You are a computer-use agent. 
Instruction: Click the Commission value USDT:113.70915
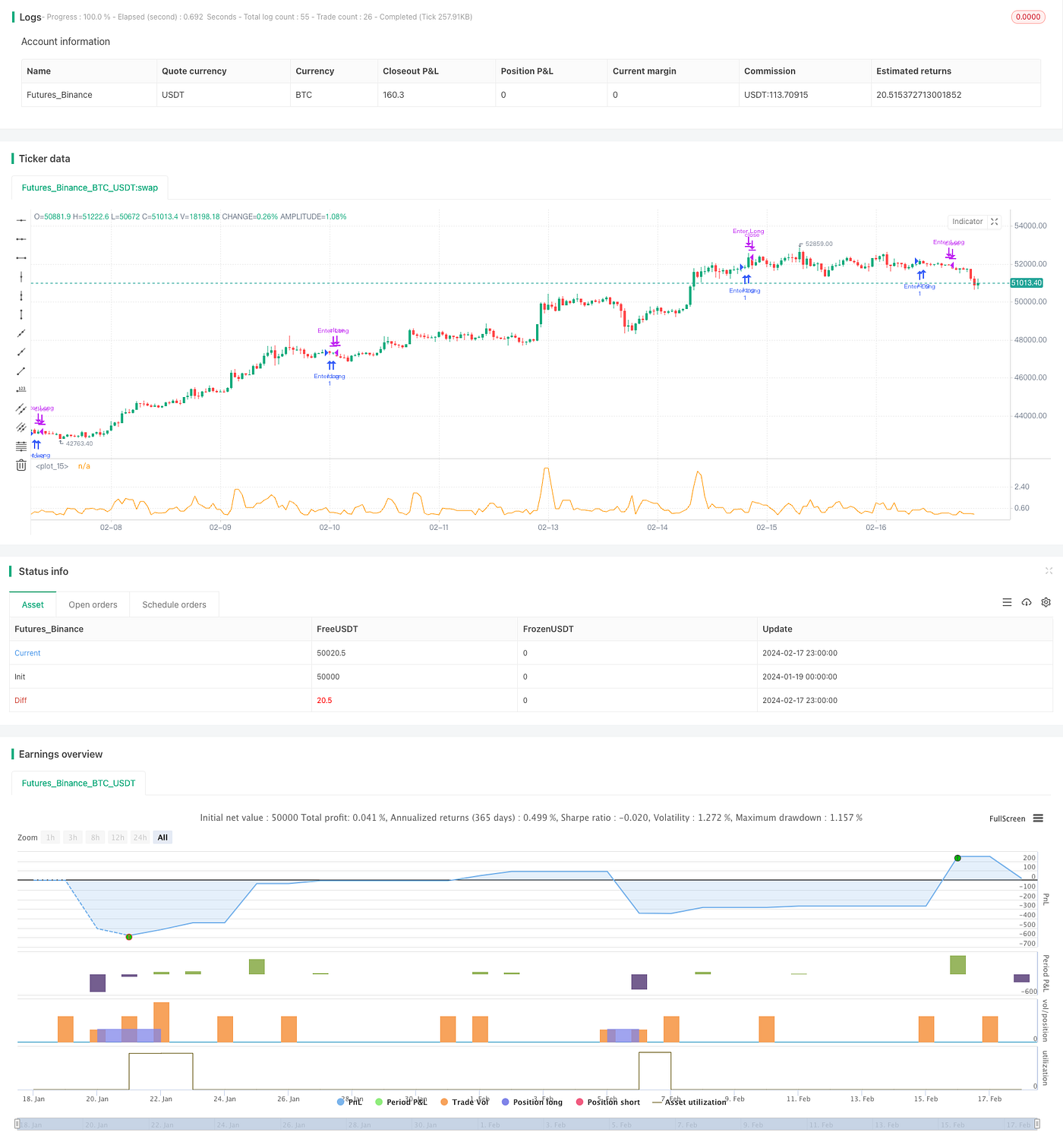tap(776, 95)
